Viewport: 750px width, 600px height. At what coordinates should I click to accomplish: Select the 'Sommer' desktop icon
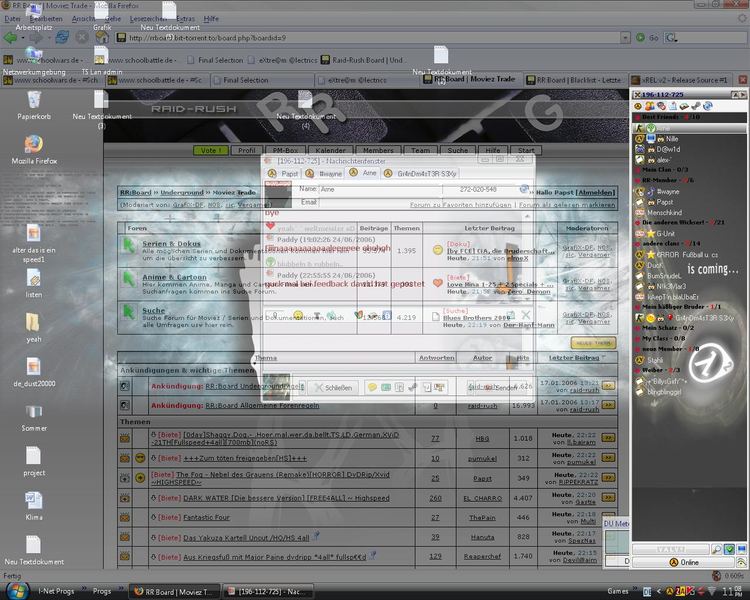[33, 418]
